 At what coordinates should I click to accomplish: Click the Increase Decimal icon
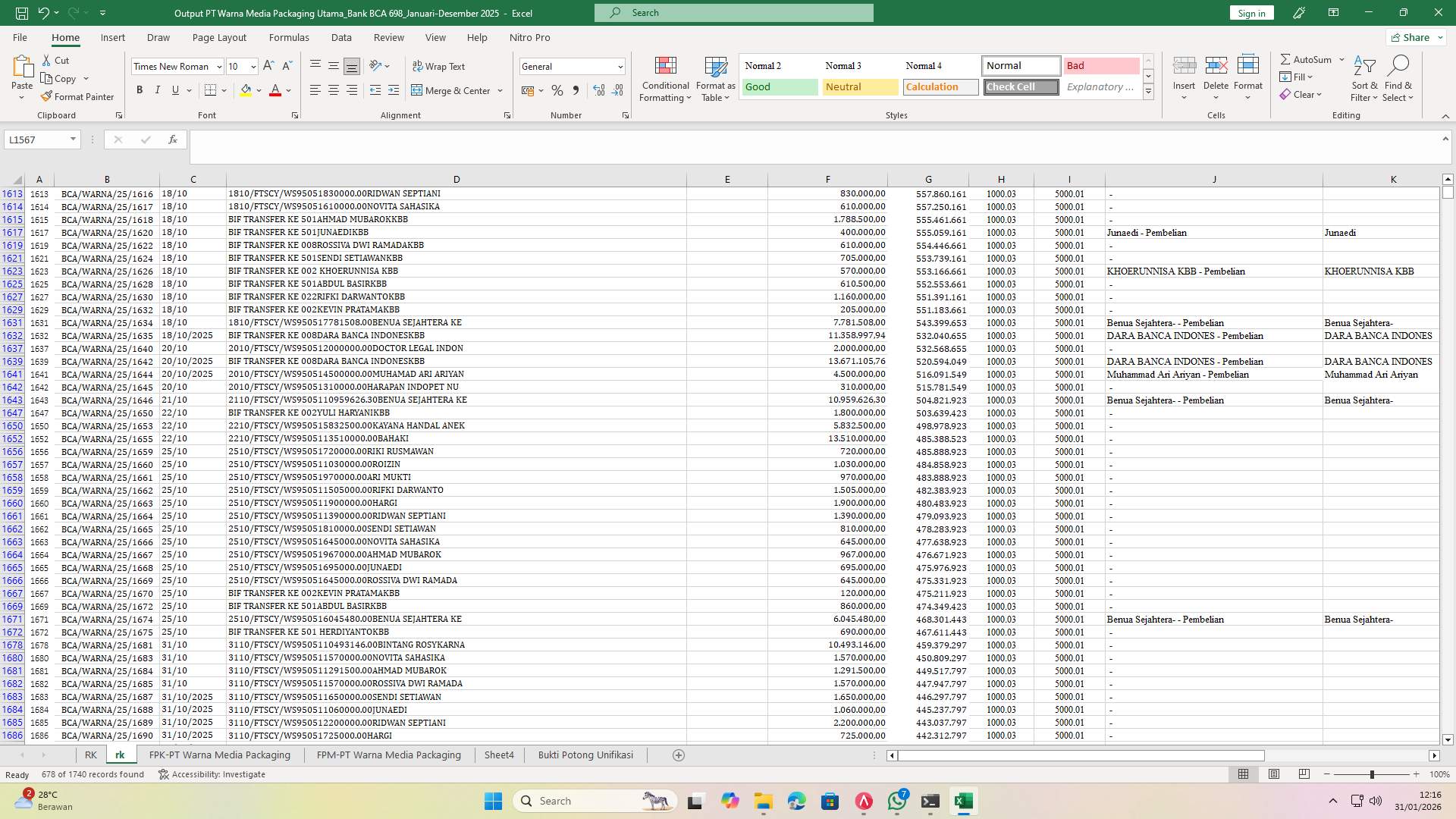click(598, 90)
